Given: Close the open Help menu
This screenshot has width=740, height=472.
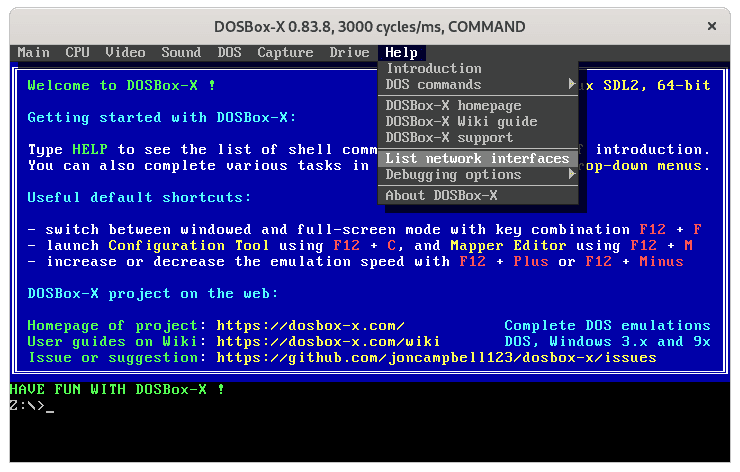Looking at the screenshot, I should tap(401, 52).
